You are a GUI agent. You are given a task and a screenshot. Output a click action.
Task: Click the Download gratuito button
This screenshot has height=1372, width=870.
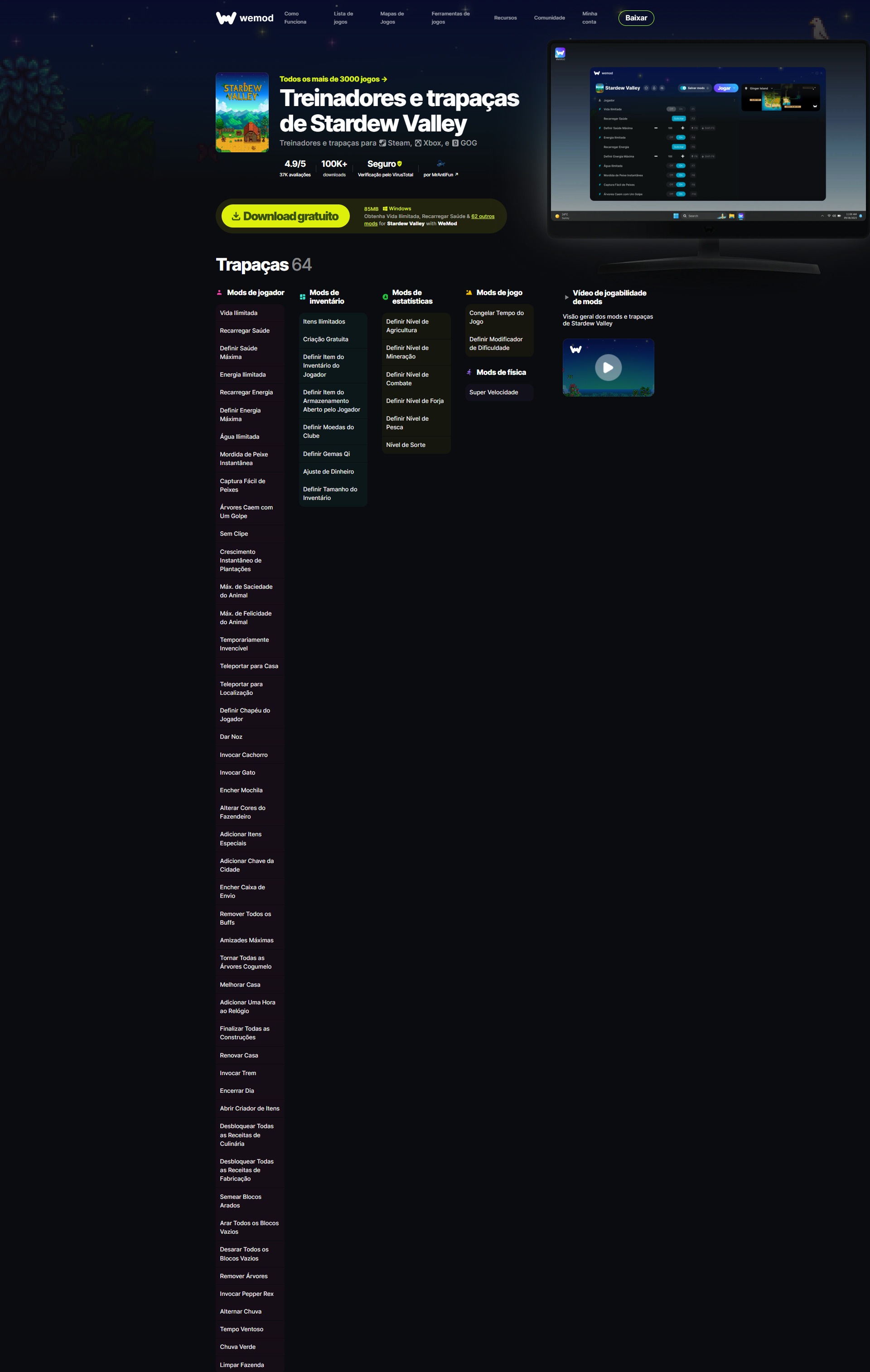pyautogui.click(x=285, y=216)
